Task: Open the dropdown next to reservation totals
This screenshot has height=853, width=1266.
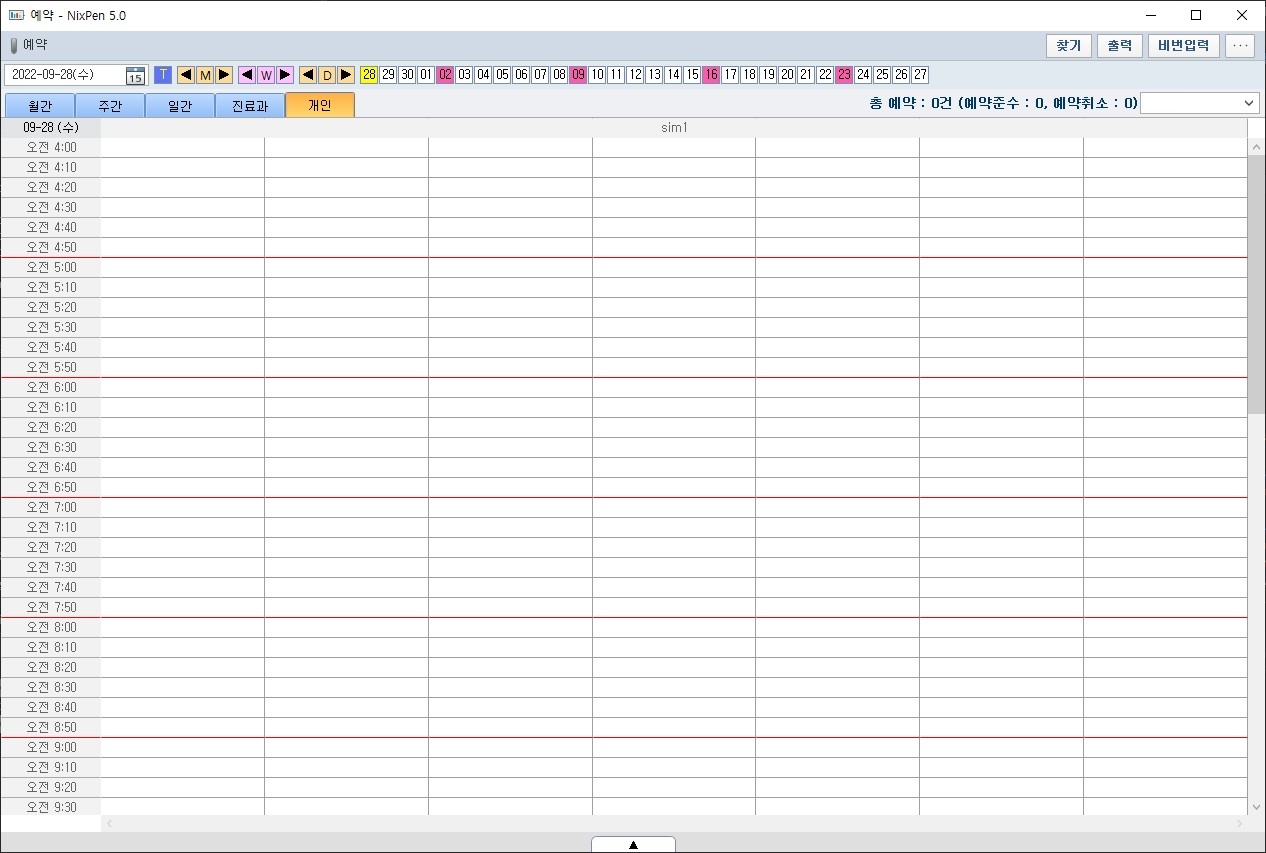Action: [1199, 103]
